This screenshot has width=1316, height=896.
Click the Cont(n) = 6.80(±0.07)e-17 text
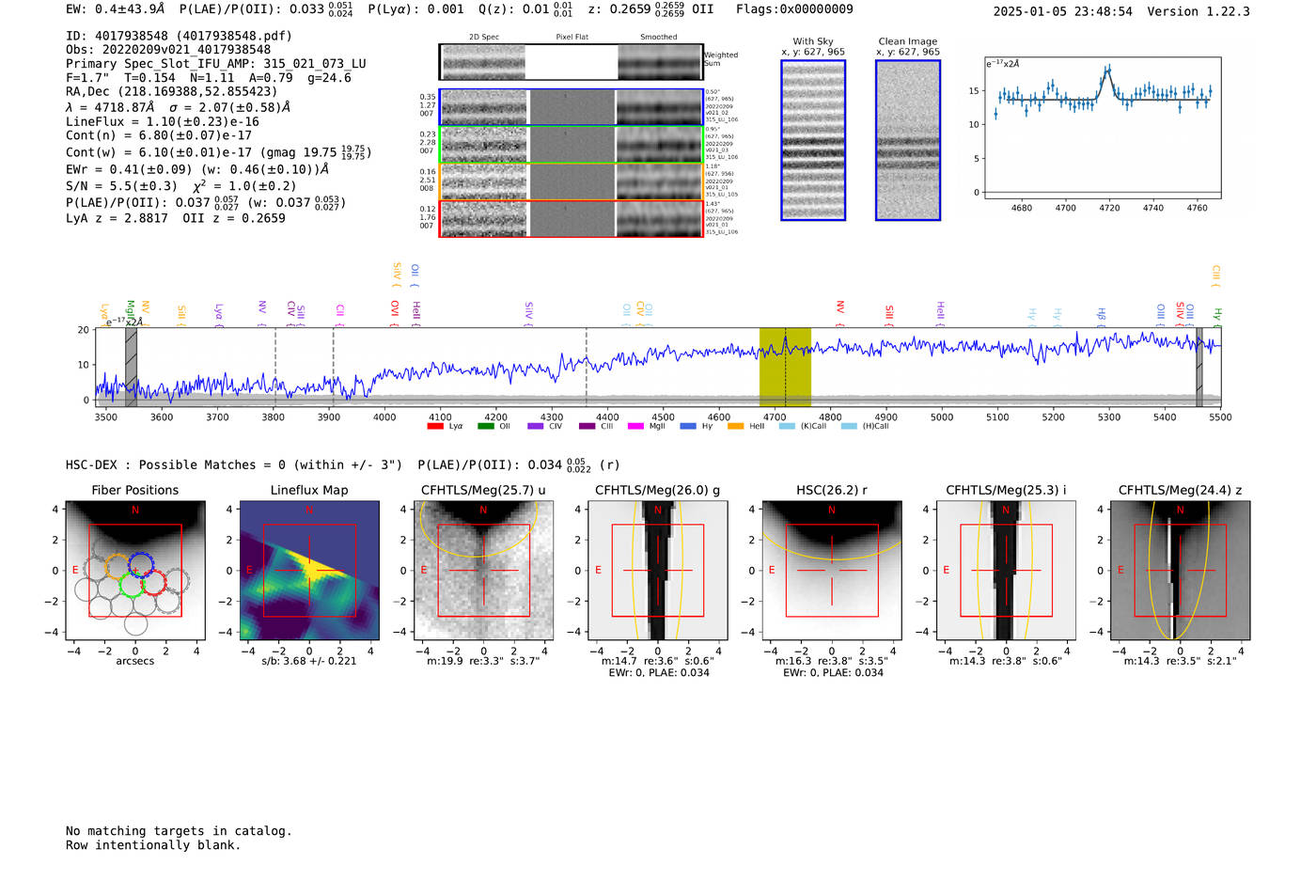159,135
